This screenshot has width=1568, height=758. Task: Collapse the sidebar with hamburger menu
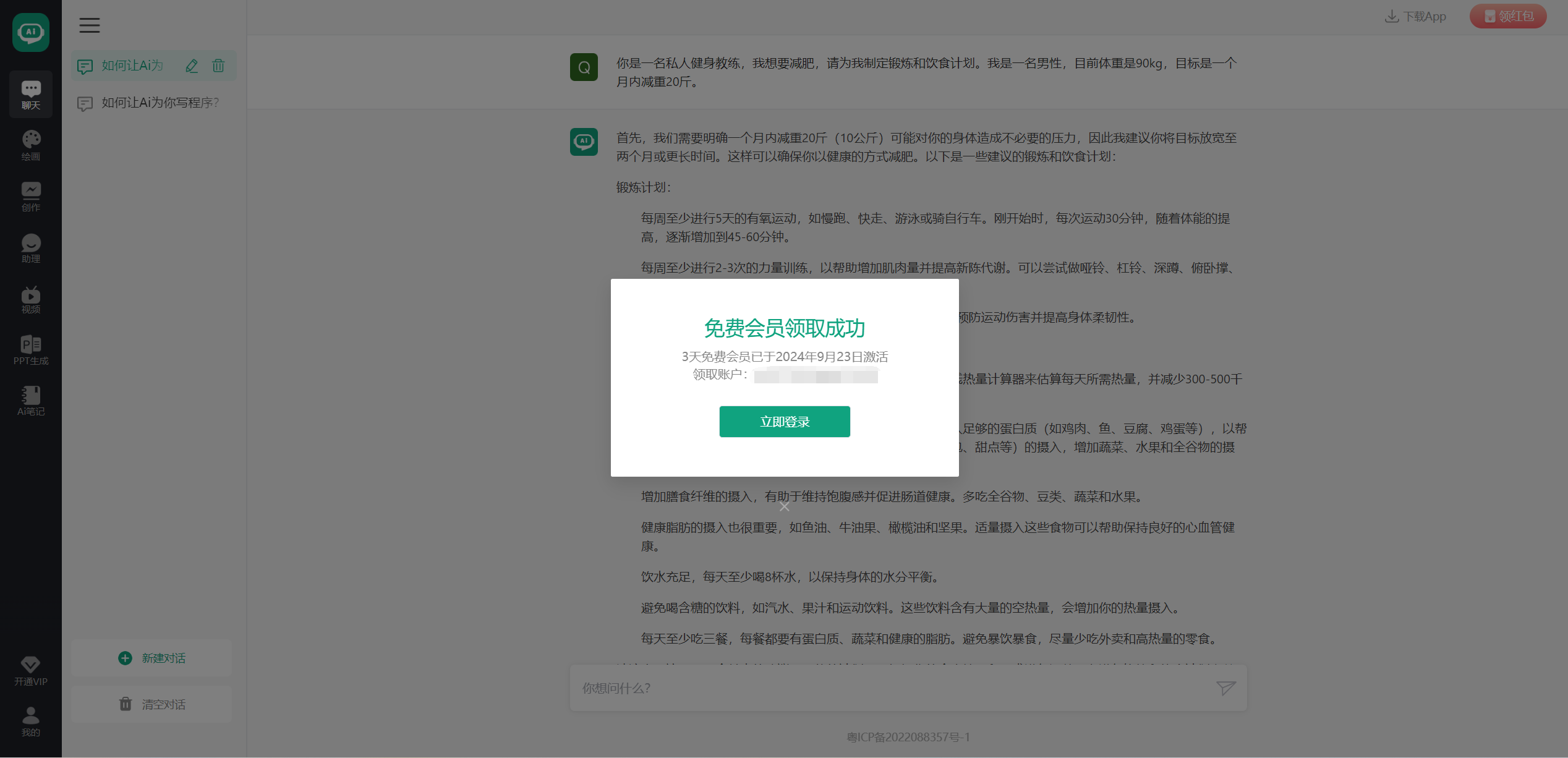(x=89, y=25)
